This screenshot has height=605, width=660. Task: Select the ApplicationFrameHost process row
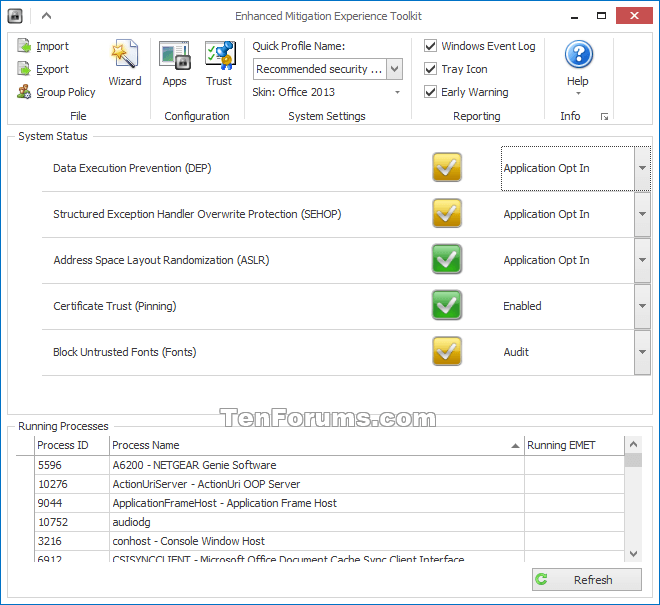[x=329, y=503]
